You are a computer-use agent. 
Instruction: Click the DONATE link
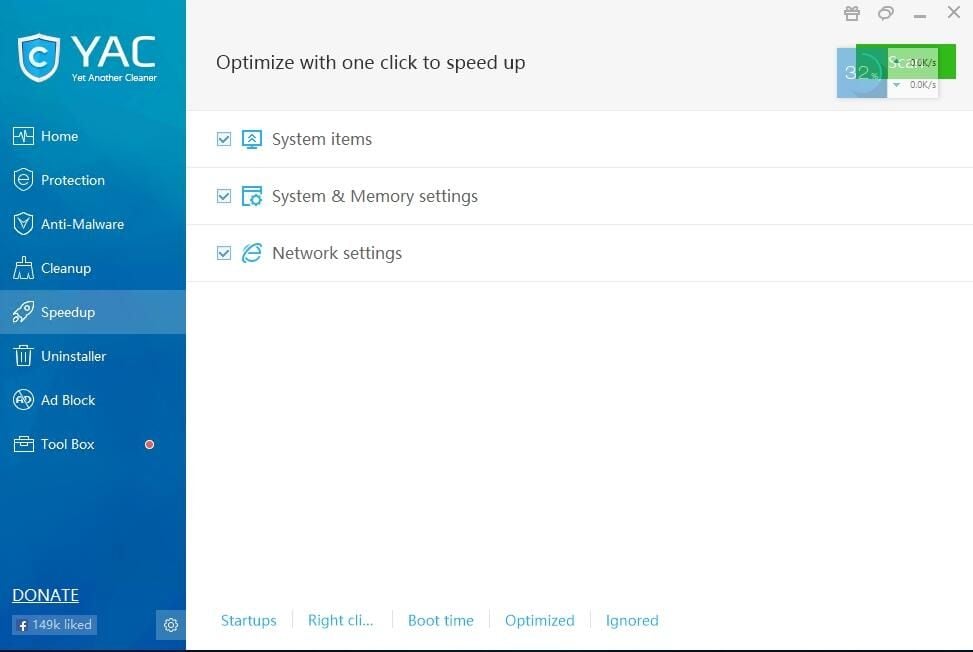(x=45, y=595)
